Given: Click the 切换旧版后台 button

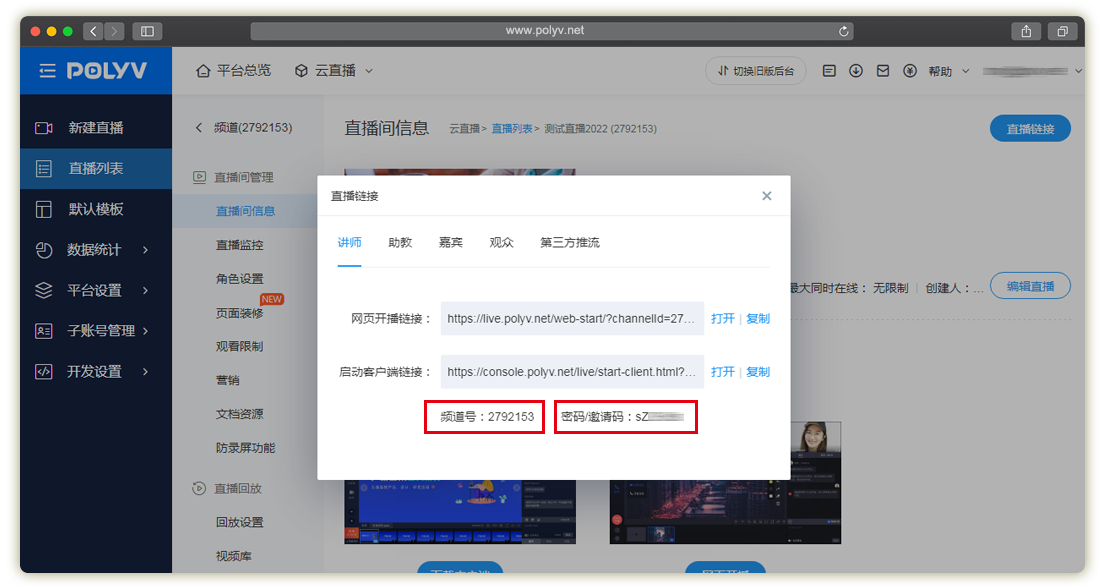Looking at the screenshot, I should 756,71.
